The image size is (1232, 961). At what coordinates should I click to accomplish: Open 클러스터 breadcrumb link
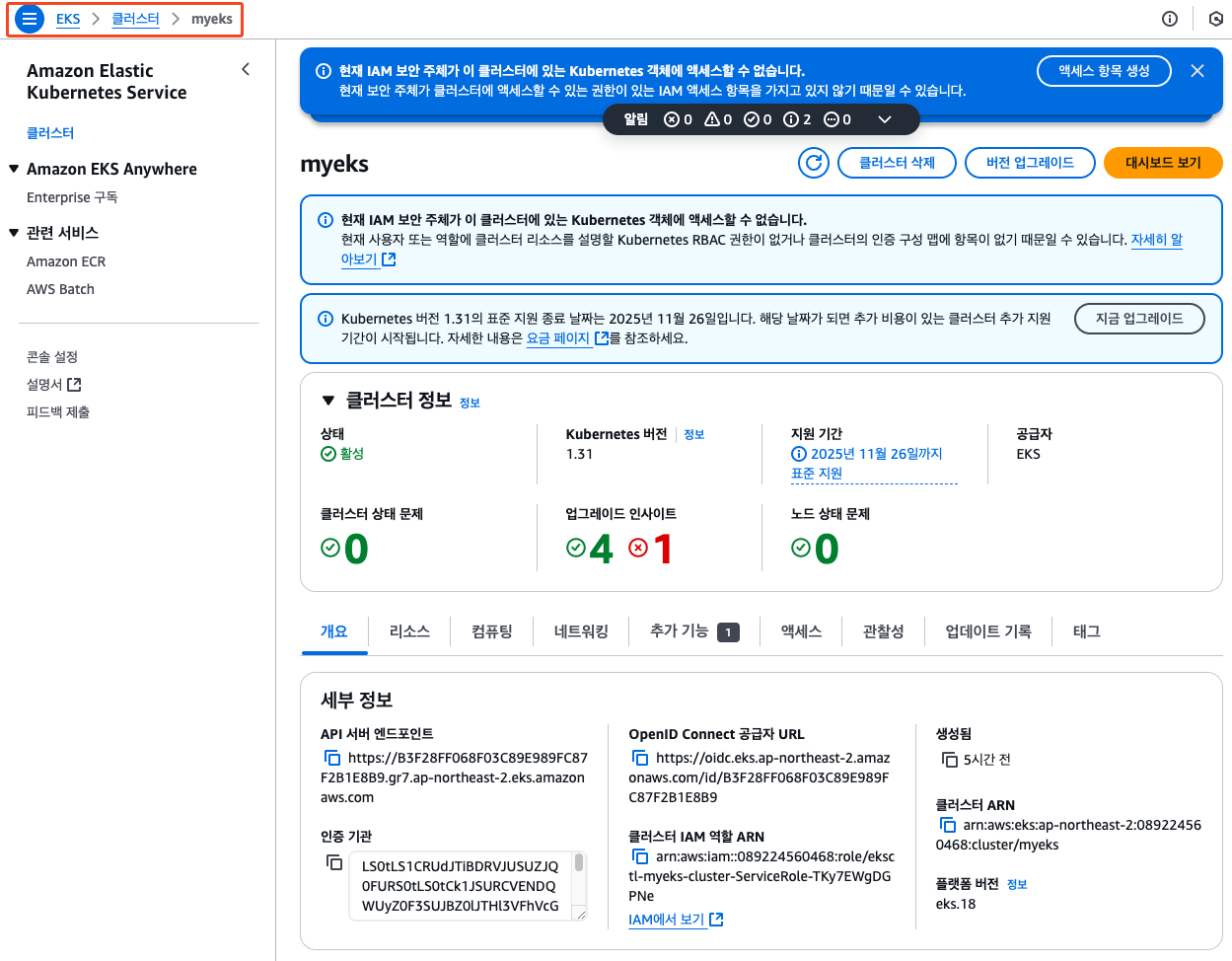[x=135, y=19]
